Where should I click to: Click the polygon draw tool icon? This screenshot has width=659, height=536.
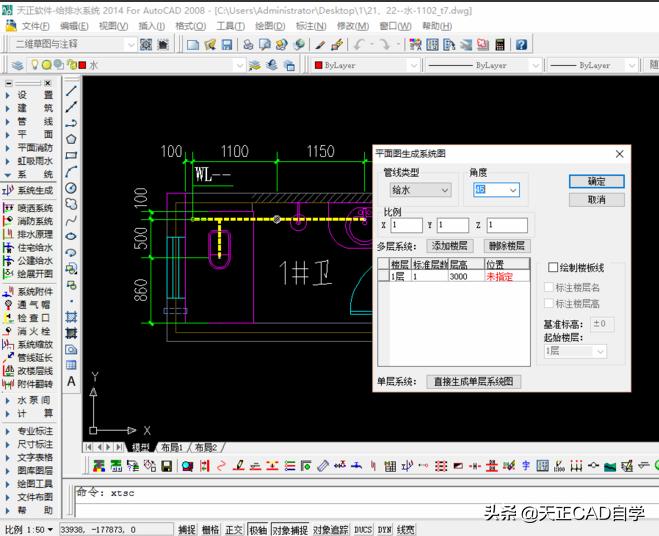point(72,139)
